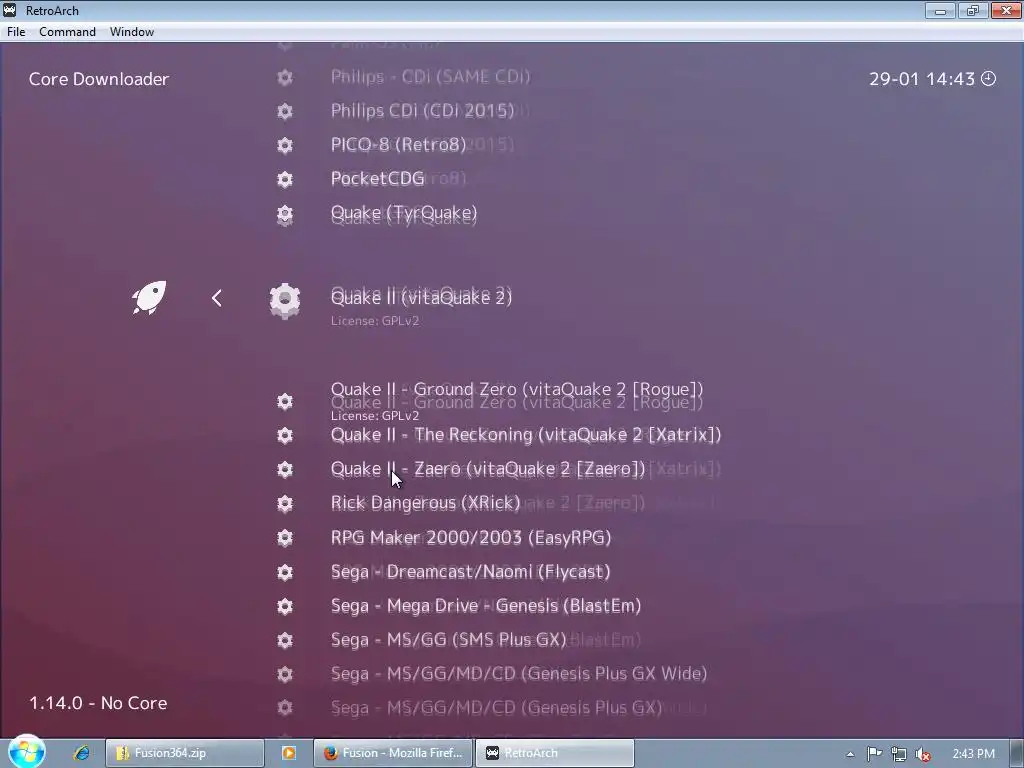
Task: Click the gear icon beside Quake II (vitaQuake 2)
Action: (285, 300)
